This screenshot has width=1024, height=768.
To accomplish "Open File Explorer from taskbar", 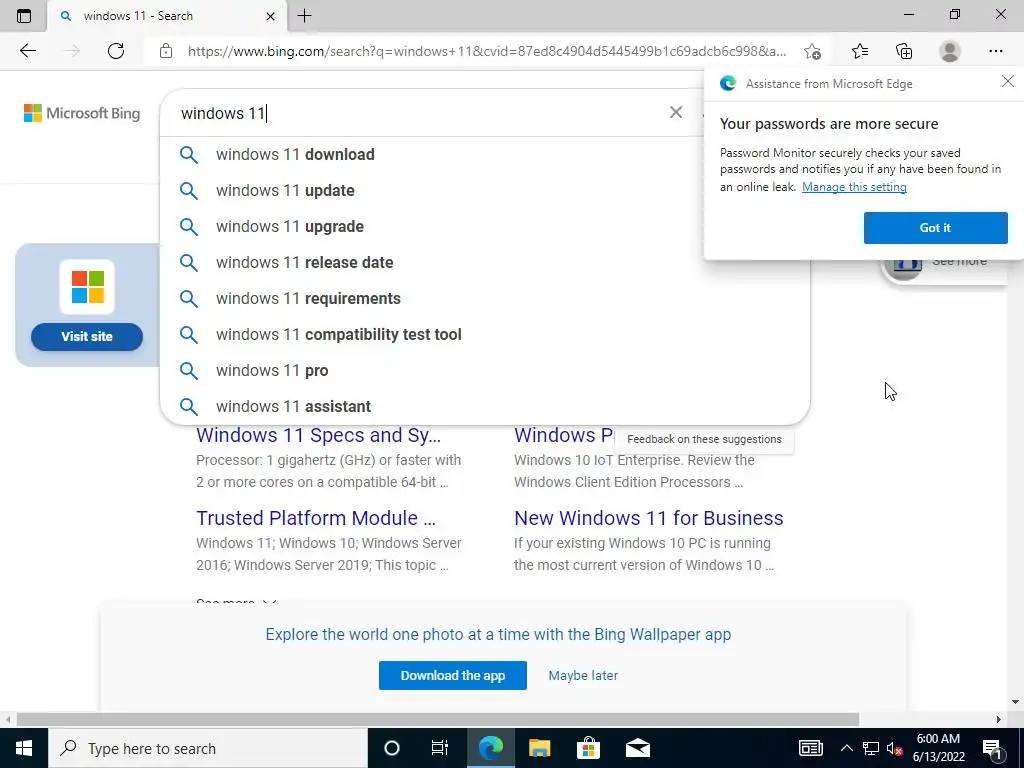I will pos(539,748).
